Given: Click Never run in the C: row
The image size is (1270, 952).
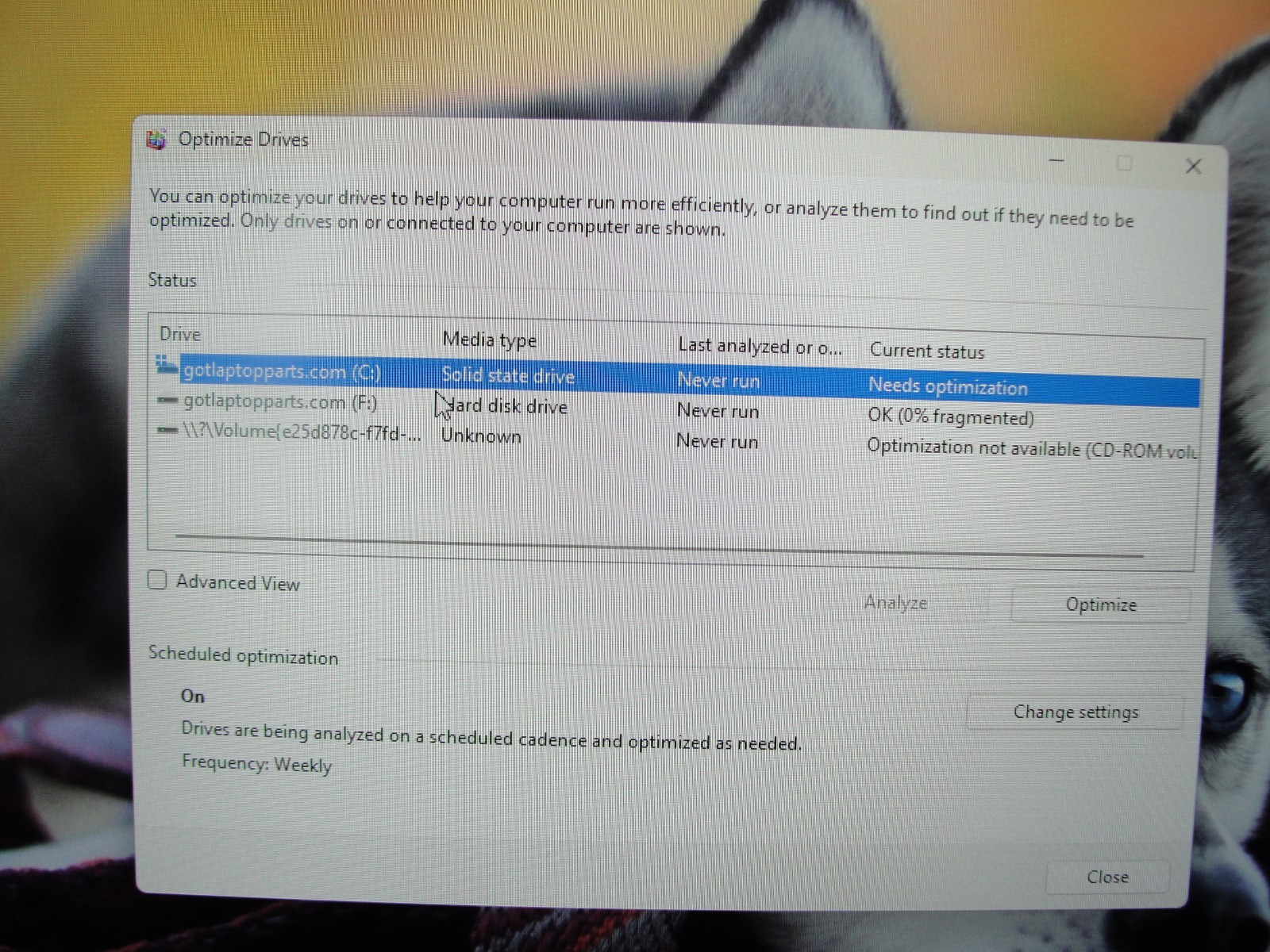Looking at the screenshot, I should click(x=718, y=381).
